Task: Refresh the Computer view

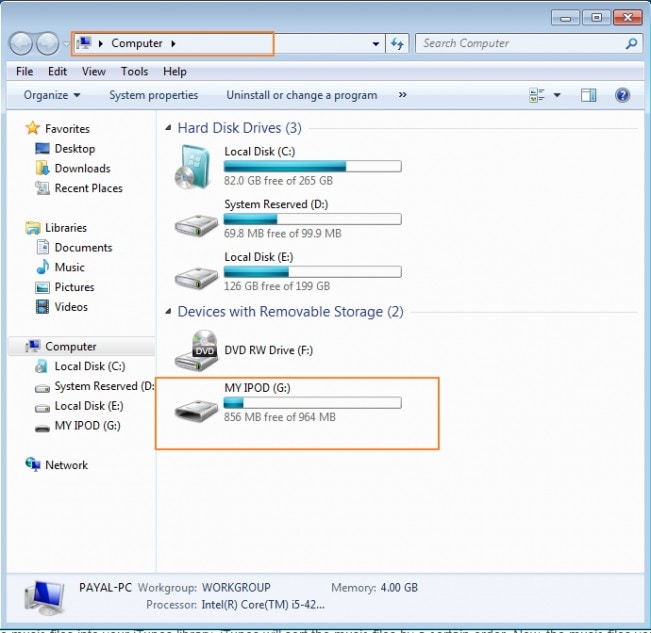Action: click(x=397, y=44)
